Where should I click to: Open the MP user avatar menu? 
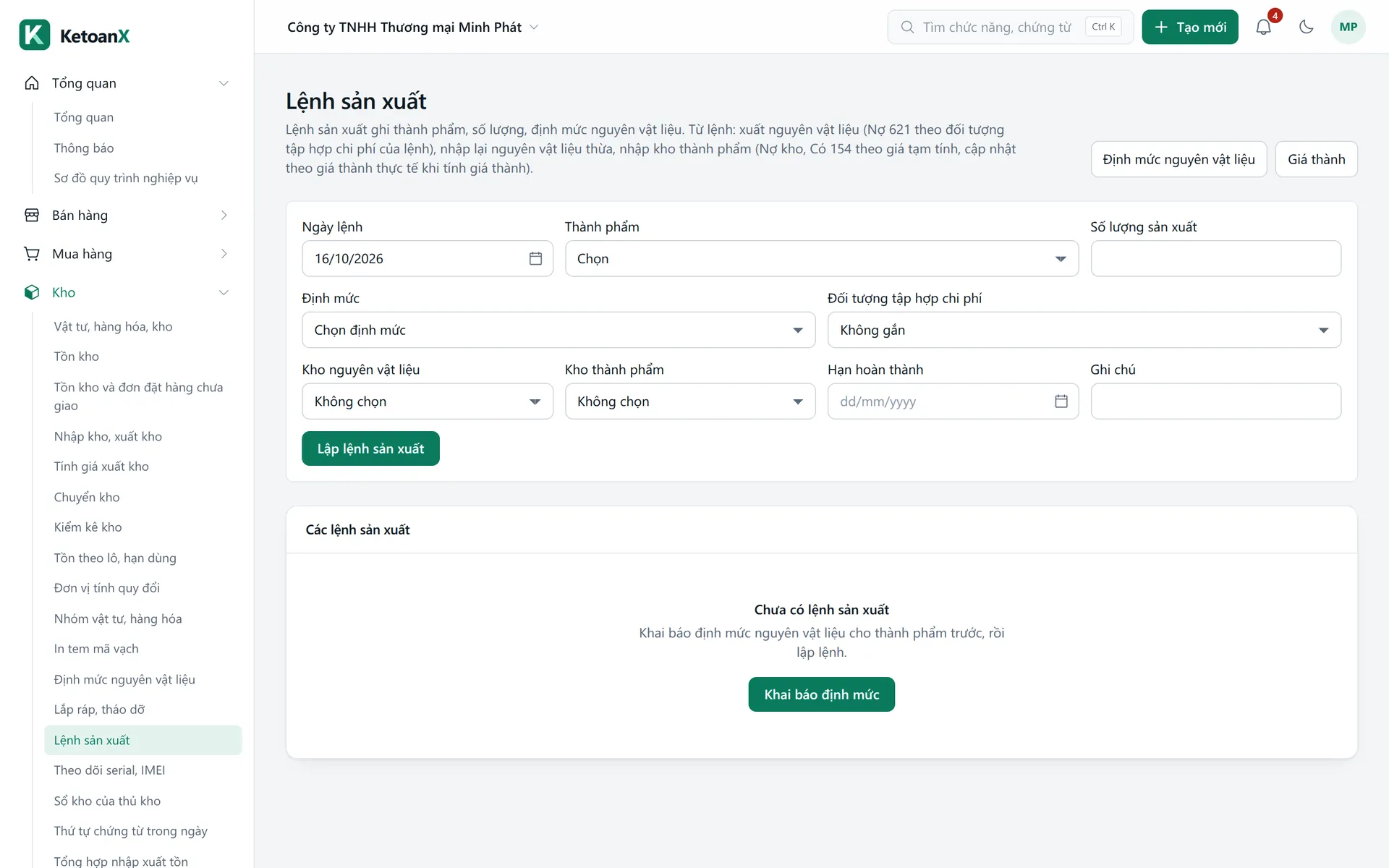pos(1348,27)
